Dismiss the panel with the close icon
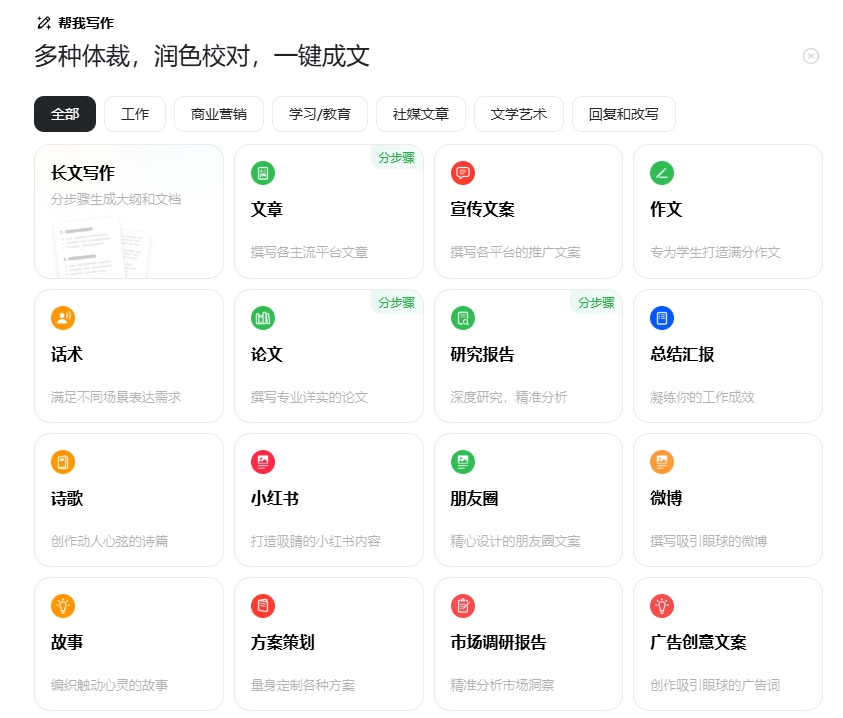This screenshot has height=718, width=843. (810, 56)
